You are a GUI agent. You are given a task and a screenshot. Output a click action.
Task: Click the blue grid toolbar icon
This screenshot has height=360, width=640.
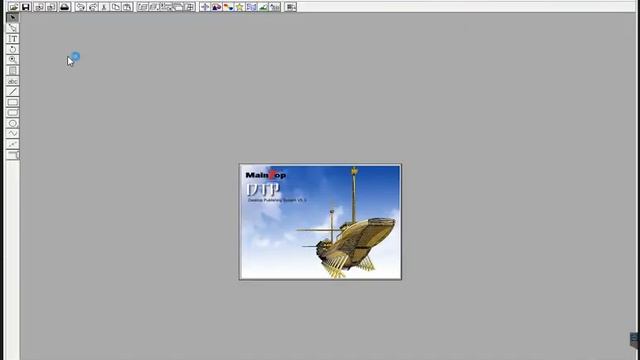[251, 7]
